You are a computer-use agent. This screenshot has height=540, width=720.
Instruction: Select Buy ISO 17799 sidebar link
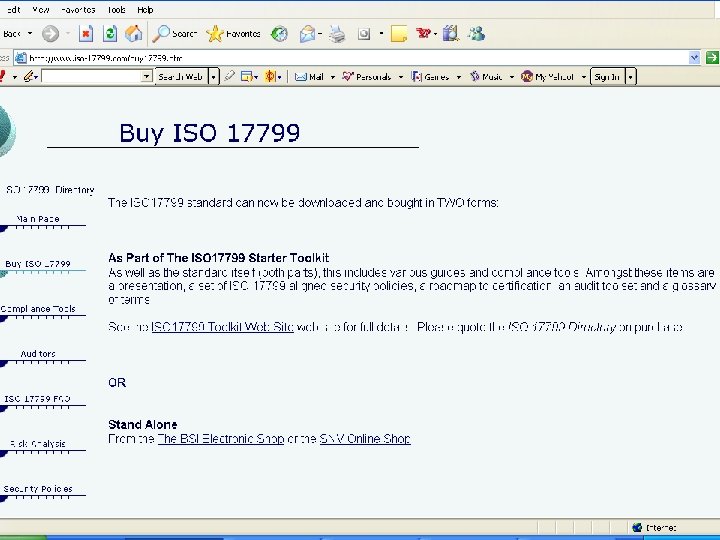point(38,264)
